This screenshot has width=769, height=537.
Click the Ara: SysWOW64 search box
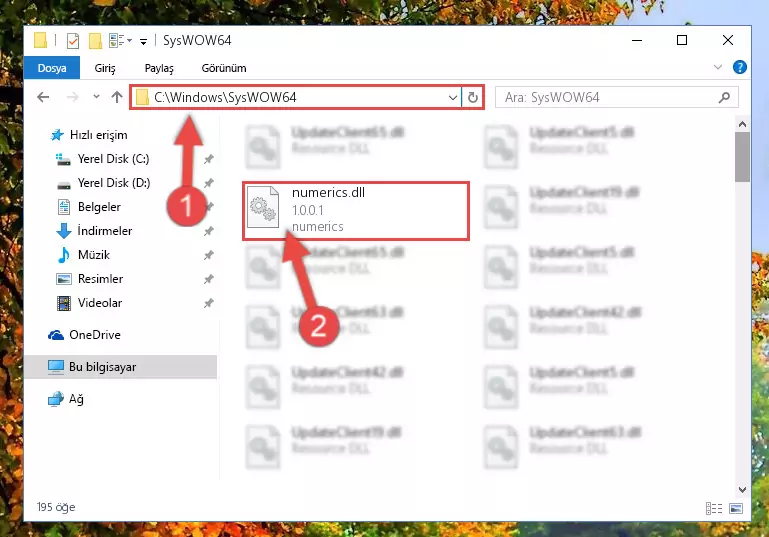[616, 98]
